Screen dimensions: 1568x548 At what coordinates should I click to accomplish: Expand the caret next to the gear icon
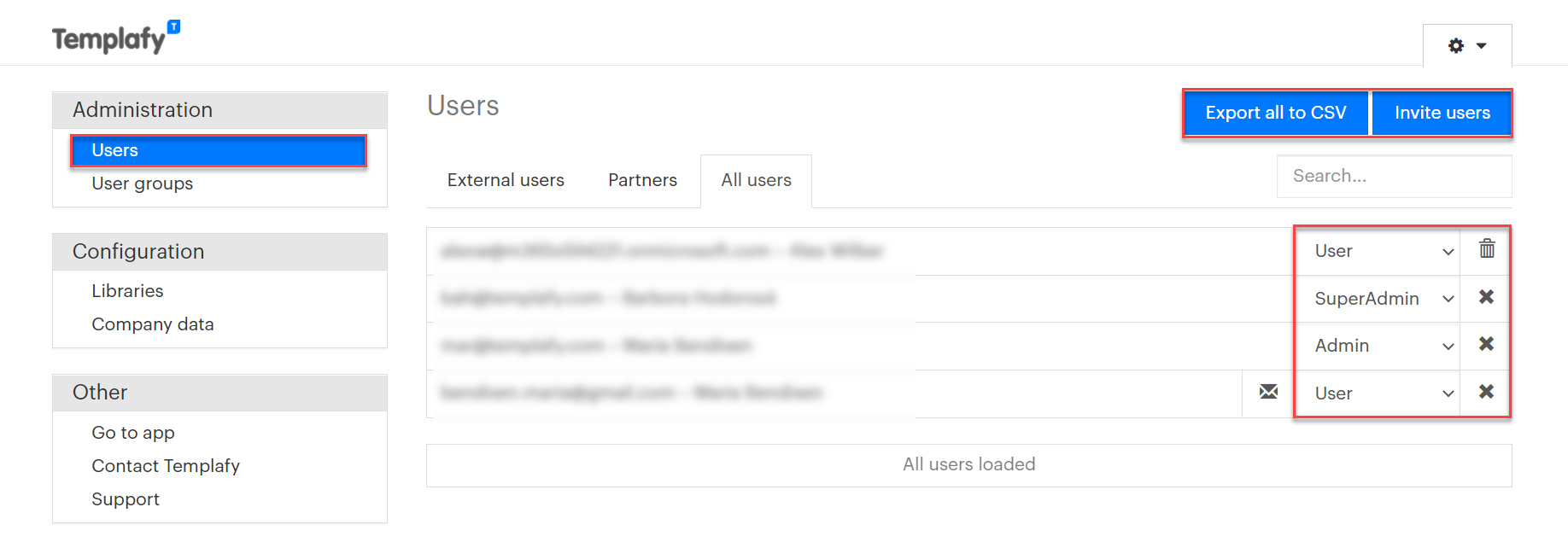click(x=1481, y=47)
